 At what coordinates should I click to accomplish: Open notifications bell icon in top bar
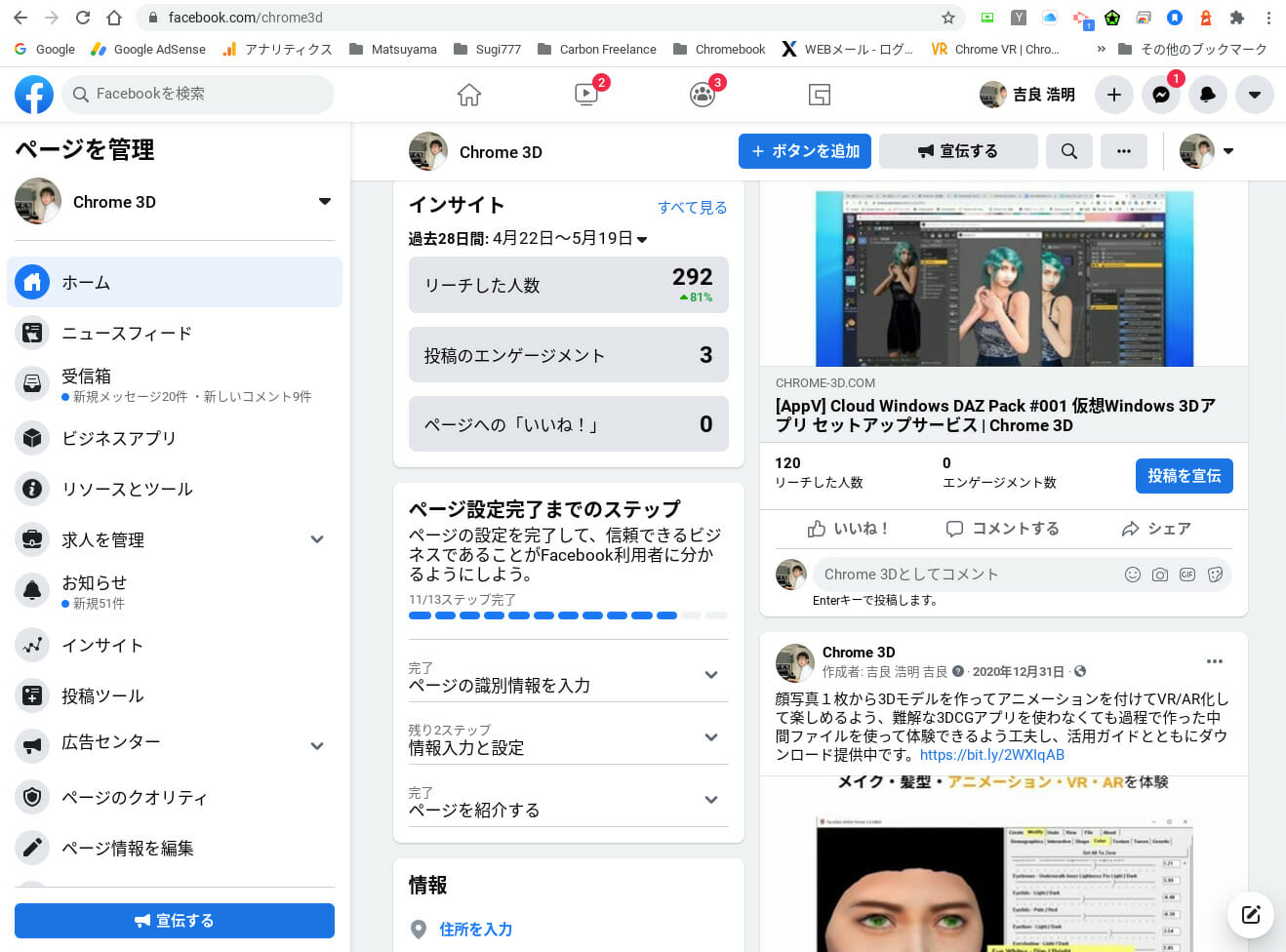(x=1208, y=95)
